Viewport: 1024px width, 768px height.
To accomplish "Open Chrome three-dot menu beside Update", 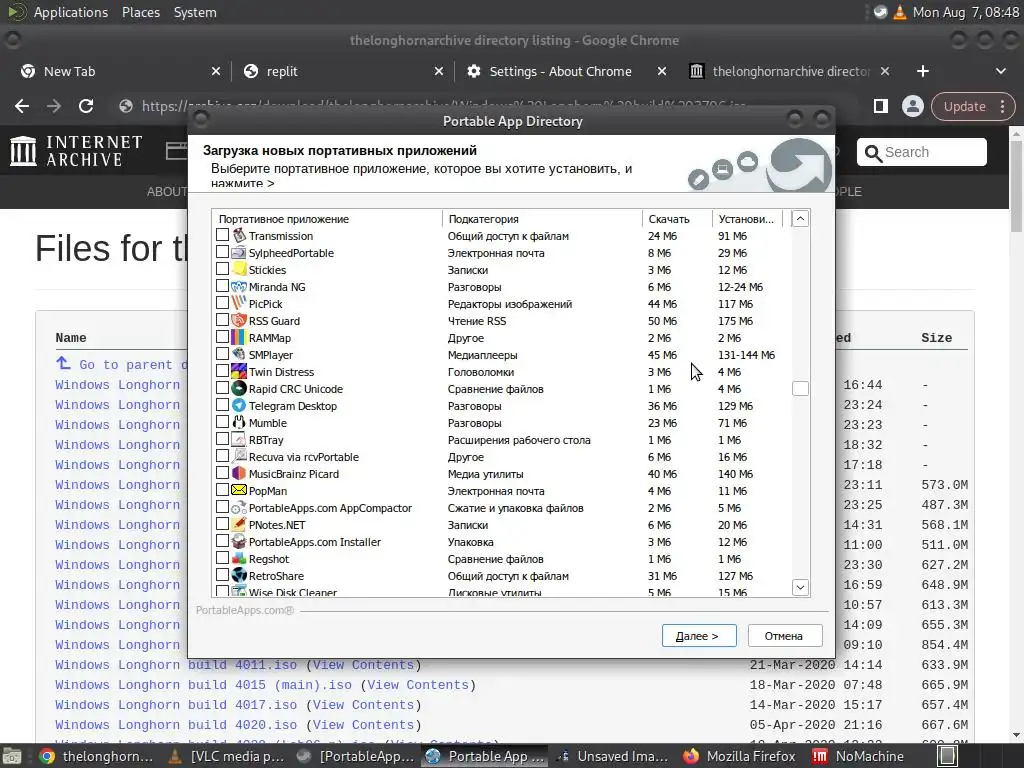I will [1002, 106].
